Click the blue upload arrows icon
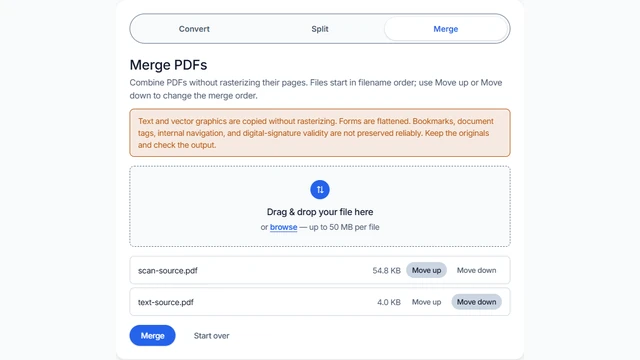640x360 pixels. (x=320, y=190)
